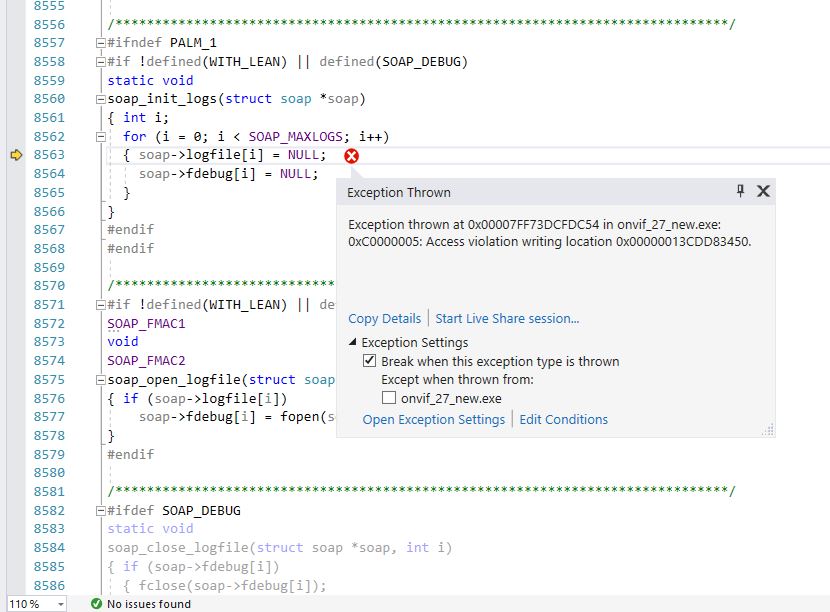Enable "Break when this exception type is thrown"
The width and height of the screenshot is (830, 612).
370,361
